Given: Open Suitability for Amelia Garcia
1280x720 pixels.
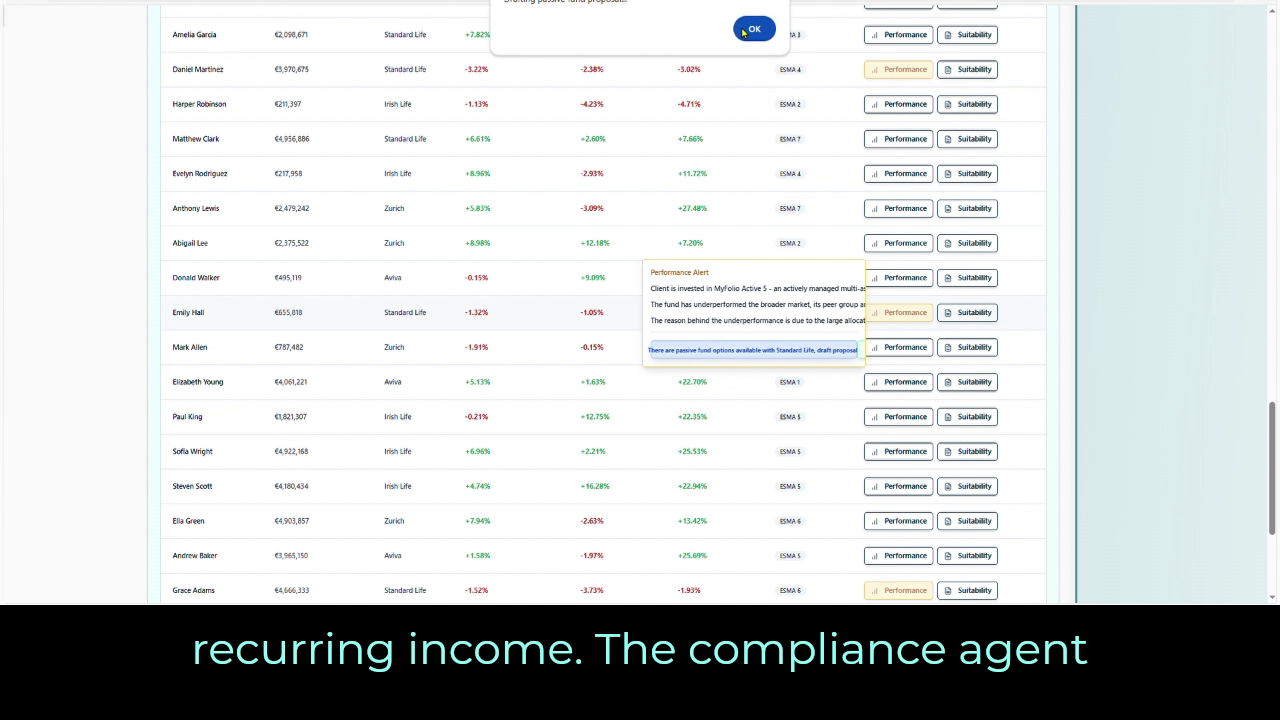Looking at the screenshot, I should [967, 35].
